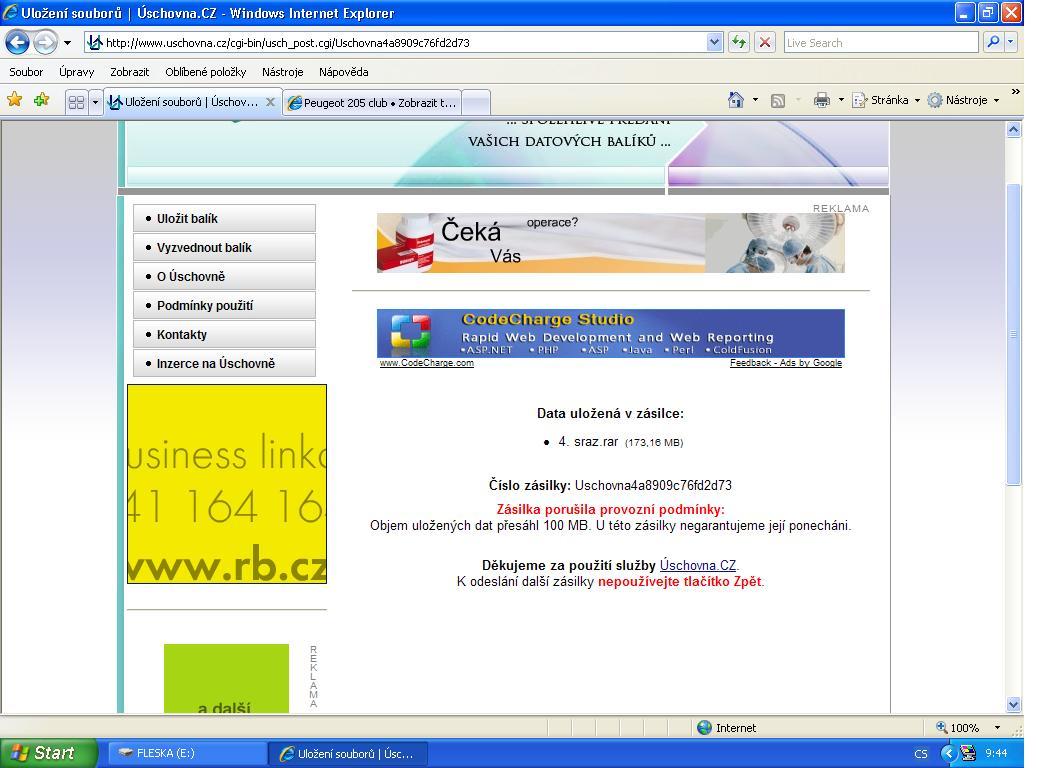Click the Home page icon
The image size is (1037, 768).
(x=736, y=100)
